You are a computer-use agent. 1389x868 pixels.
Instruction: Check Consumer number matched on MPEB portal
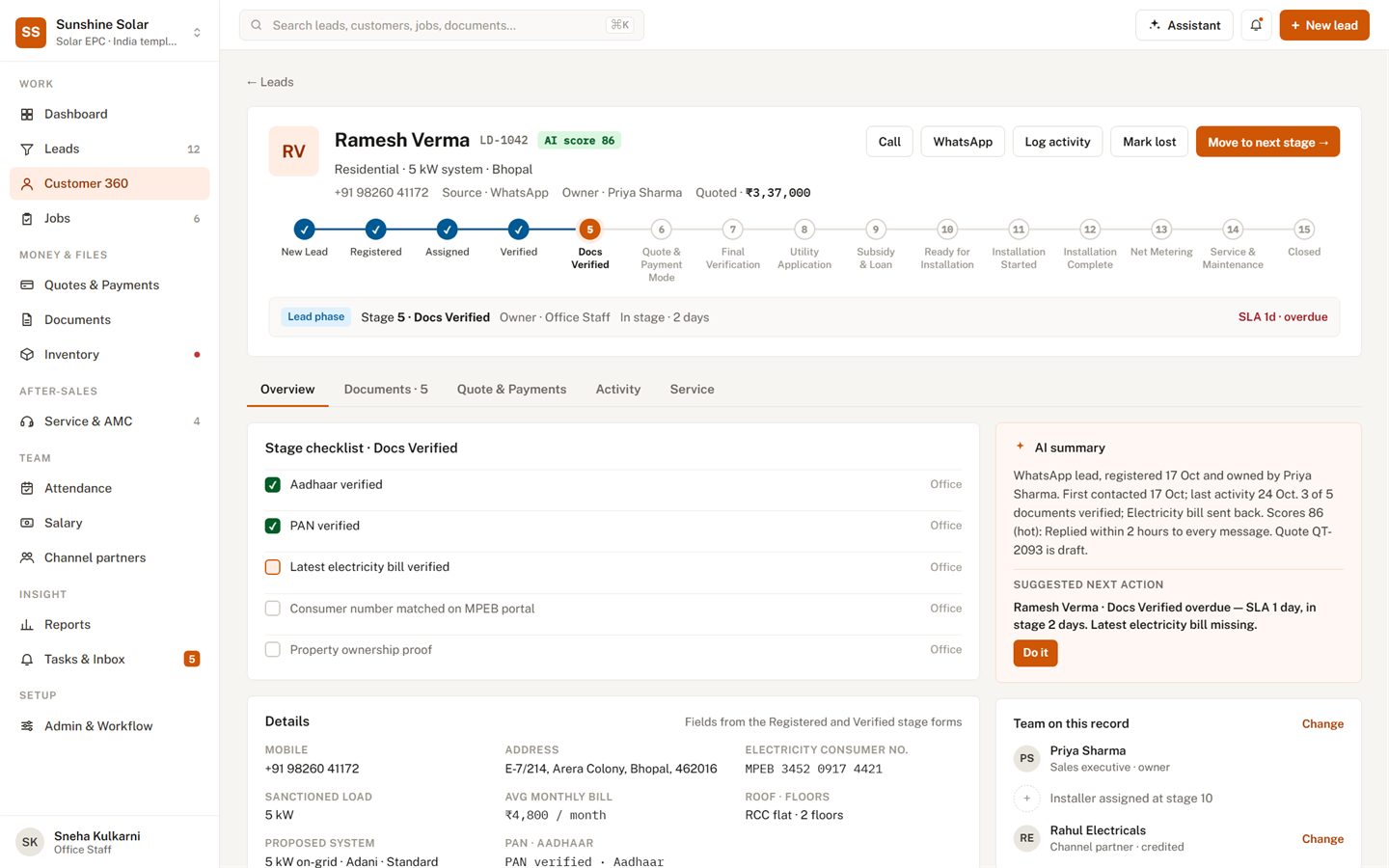(x=273, y=609)
